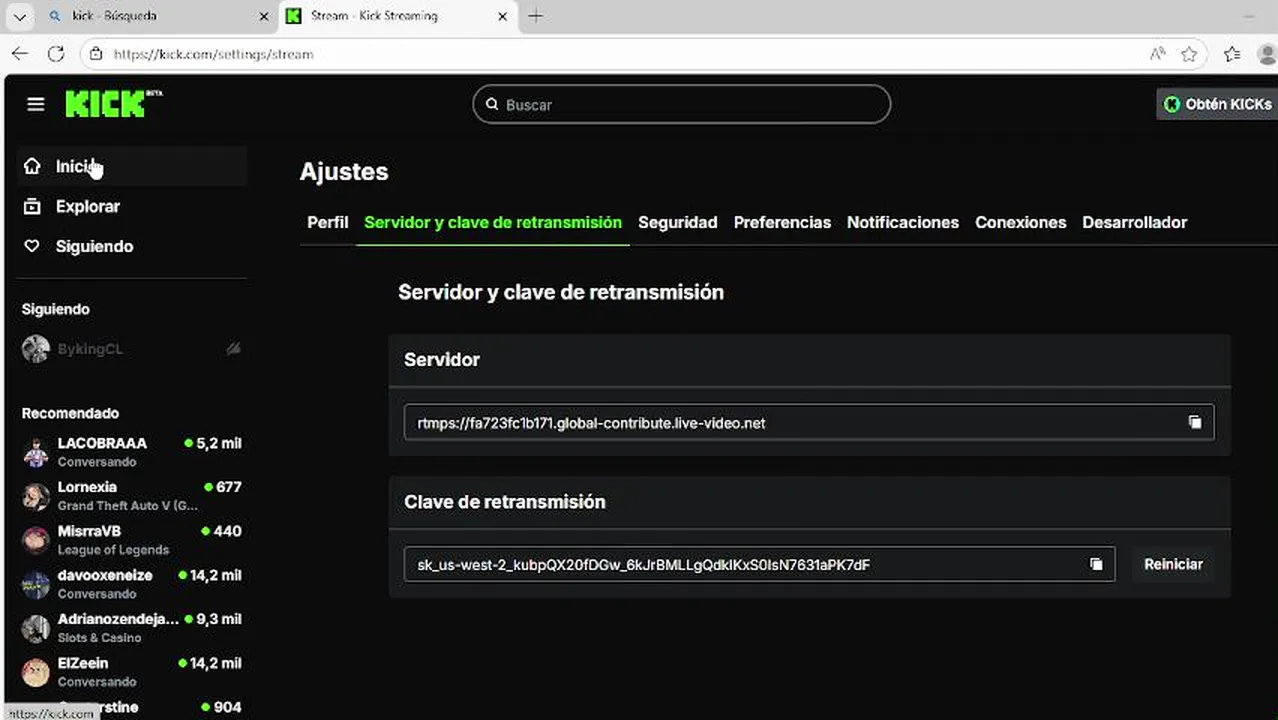1278x720 pixels.
Task: Expand the browser tab list dropdown
Action: pyautogui.click(x=19, y=16)
